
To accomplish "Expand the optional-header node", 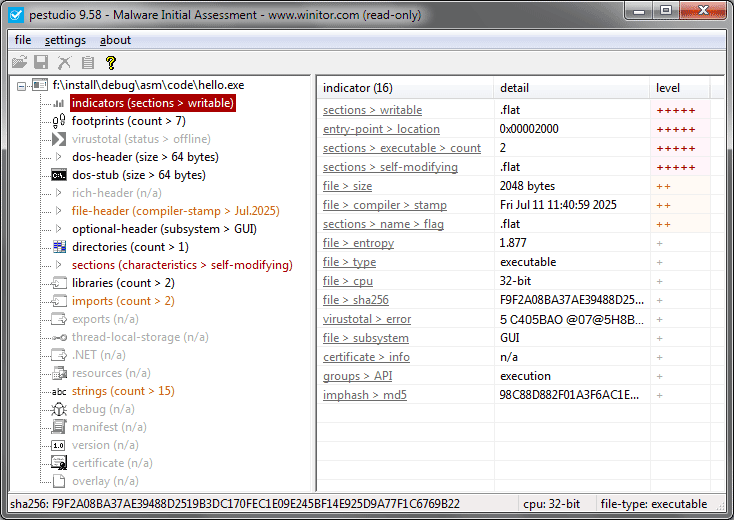I will point(59,229).
